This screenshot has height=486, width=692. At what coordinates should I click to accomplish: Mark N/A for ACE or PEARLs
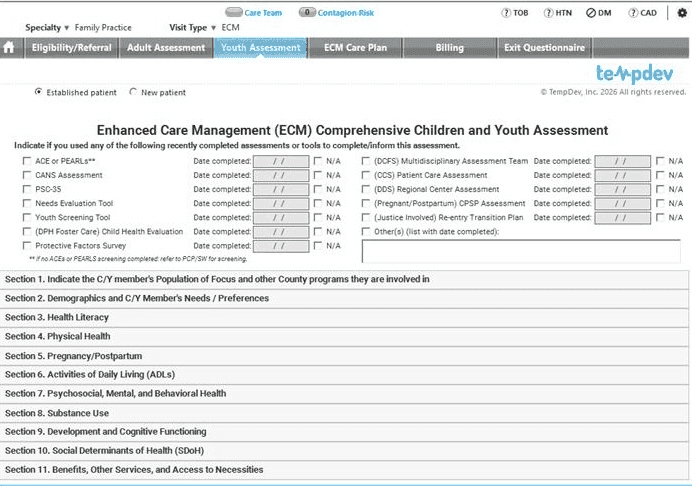[318, 161]
